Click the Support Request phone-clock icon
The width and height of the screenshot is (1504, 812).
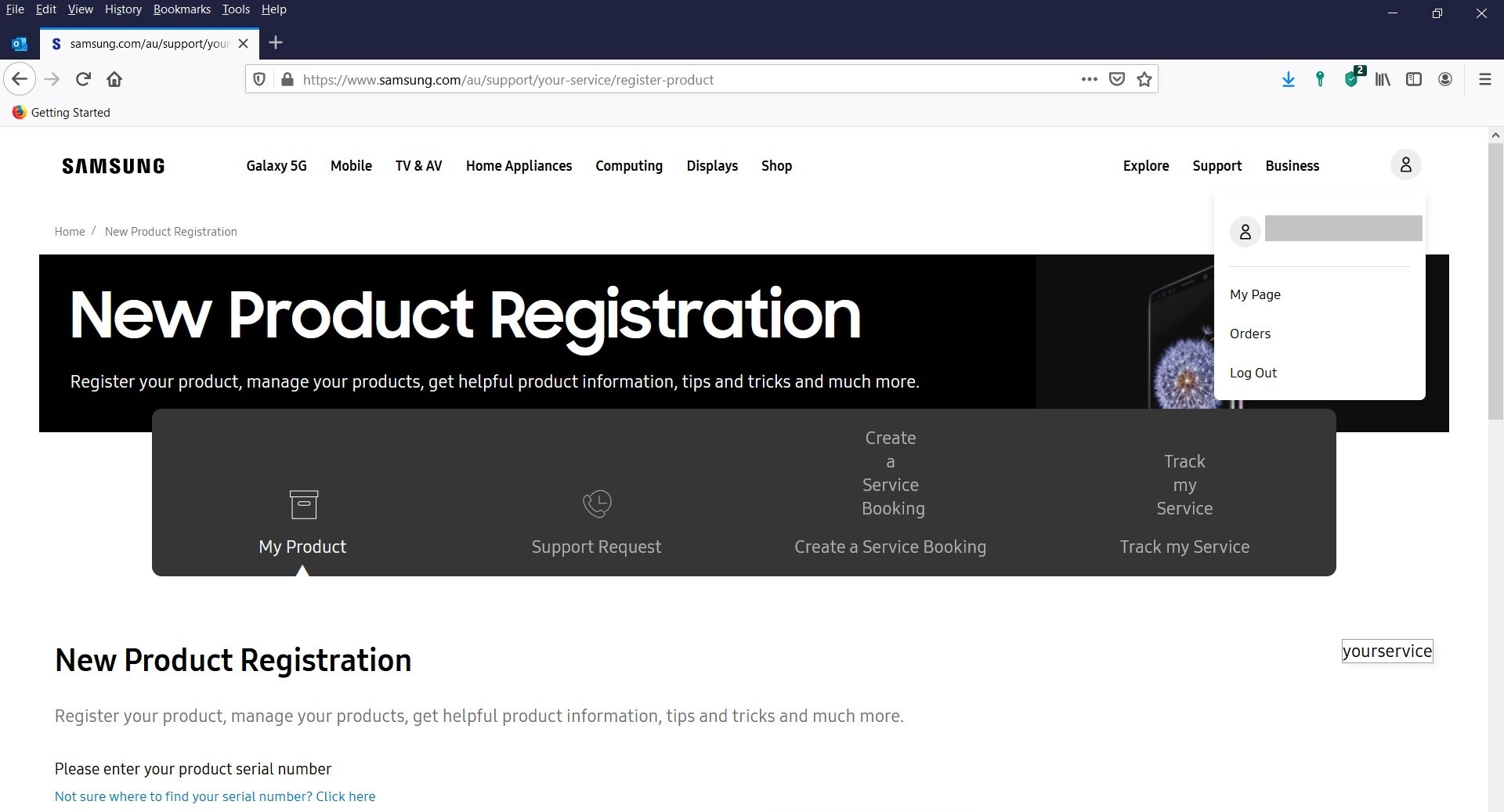click(597, 503)
